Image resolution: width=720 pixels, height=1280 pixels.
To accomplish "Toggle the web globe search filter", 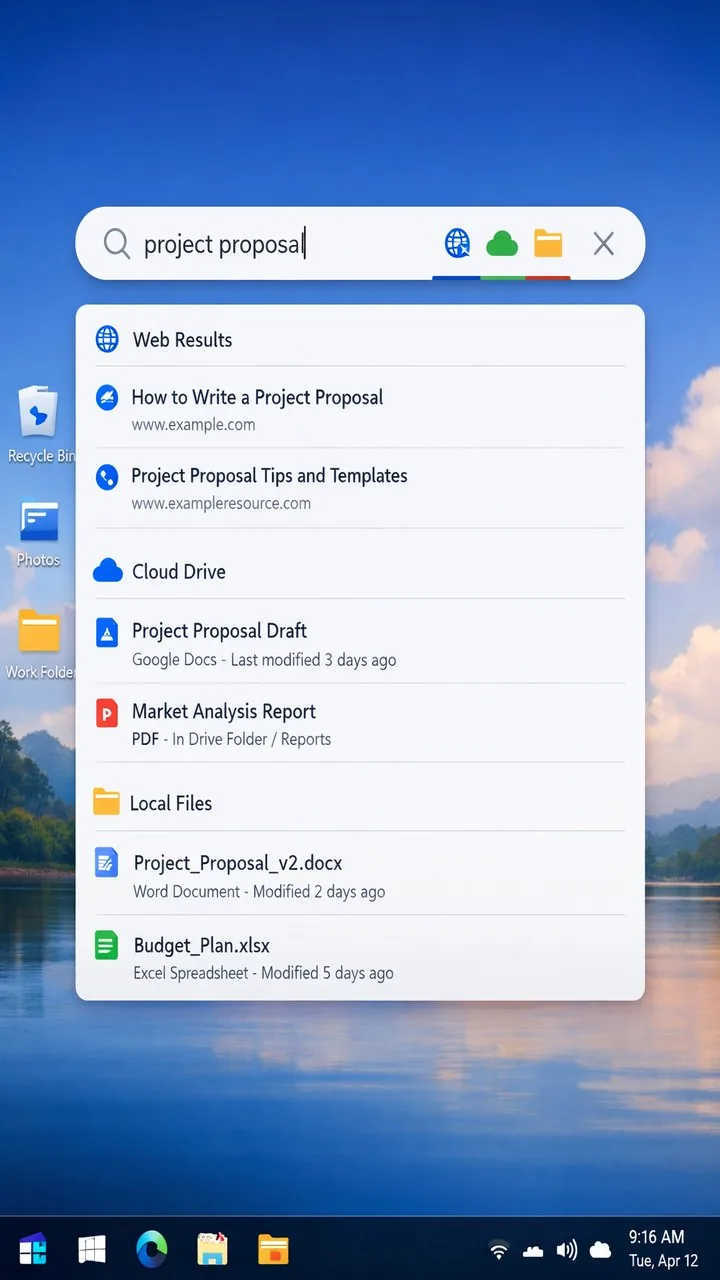I will click(x=457, y=243).
